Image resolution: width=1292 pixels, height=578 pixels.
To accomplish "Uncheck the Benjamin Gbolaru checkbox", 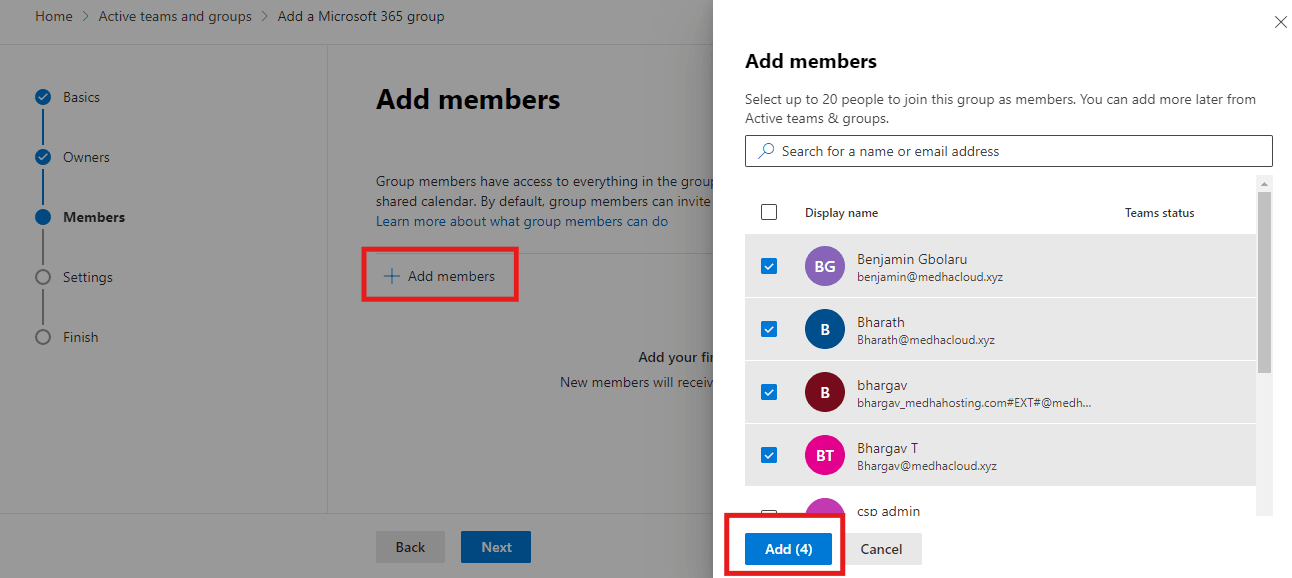I will (x=769, y=266).
